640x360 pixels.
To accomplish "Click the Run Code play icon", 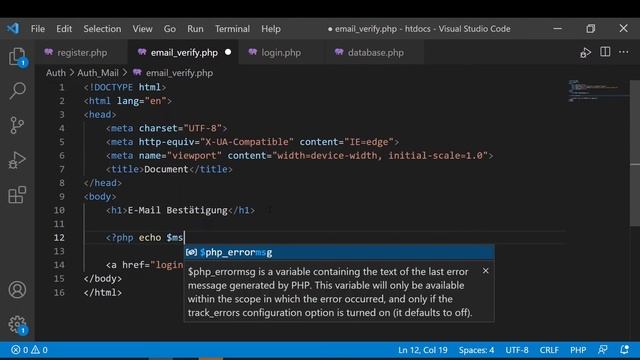I will [x=585, y=53].
